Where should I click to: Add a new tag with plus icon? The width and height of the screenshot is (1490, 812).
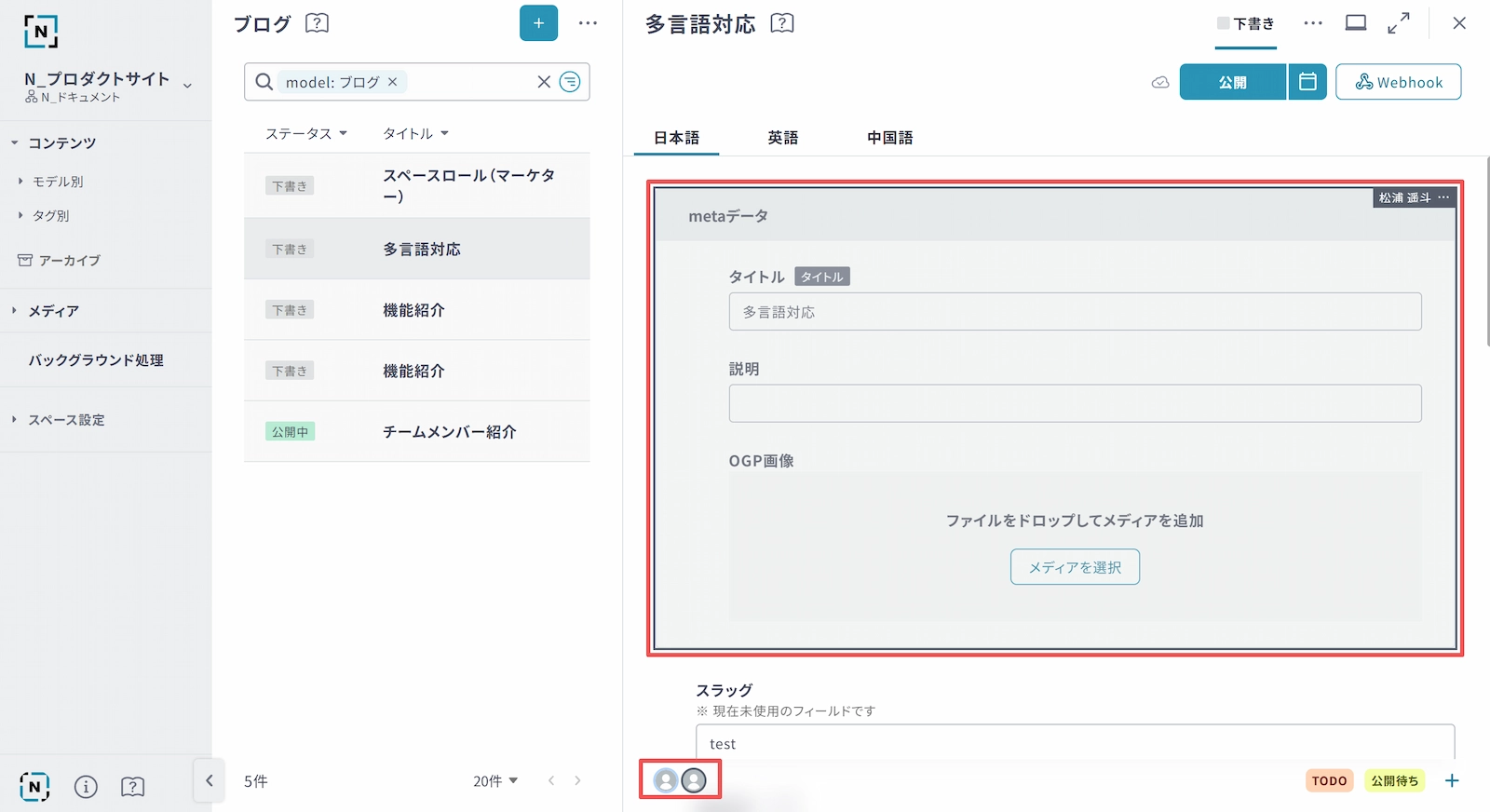[1452, 780]
